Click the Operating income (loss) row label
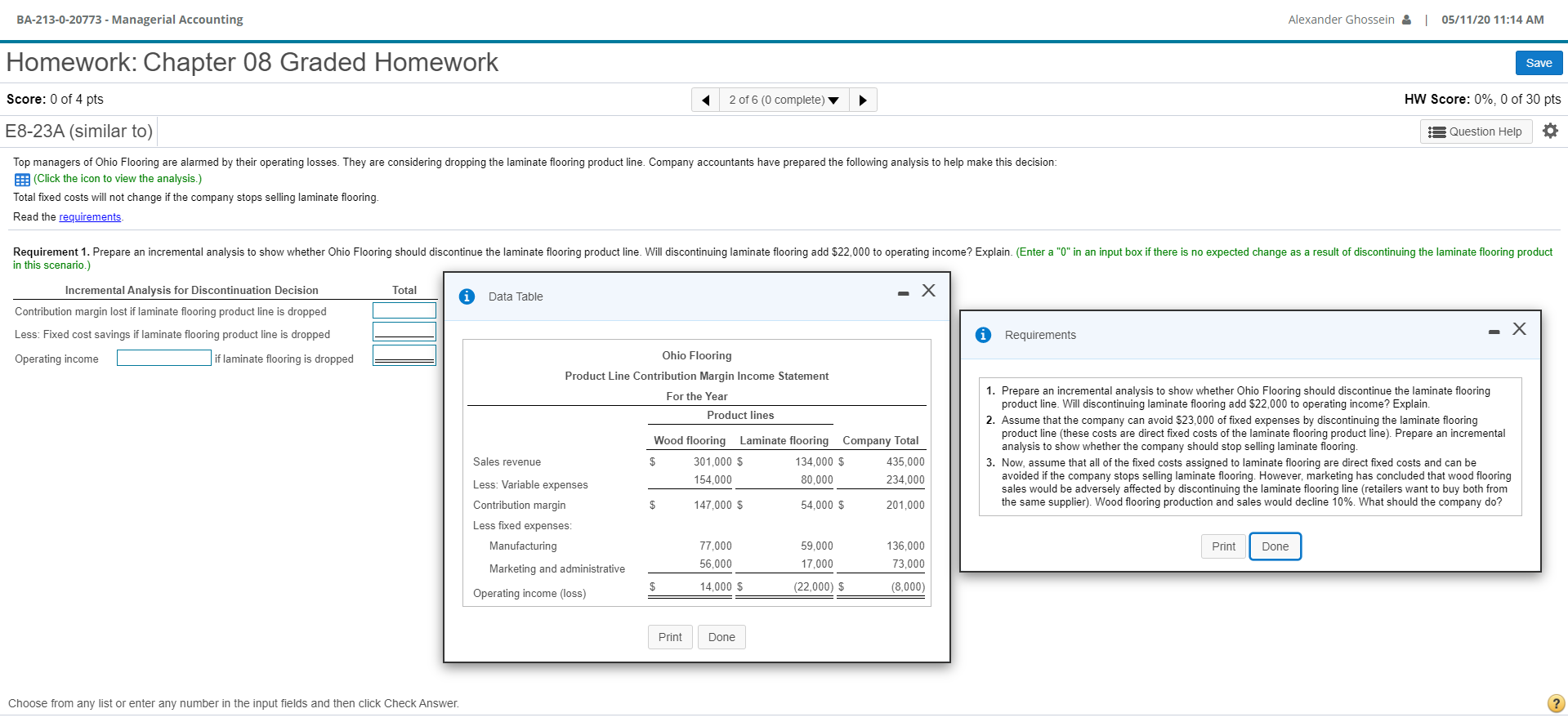 tap(529, 594)
